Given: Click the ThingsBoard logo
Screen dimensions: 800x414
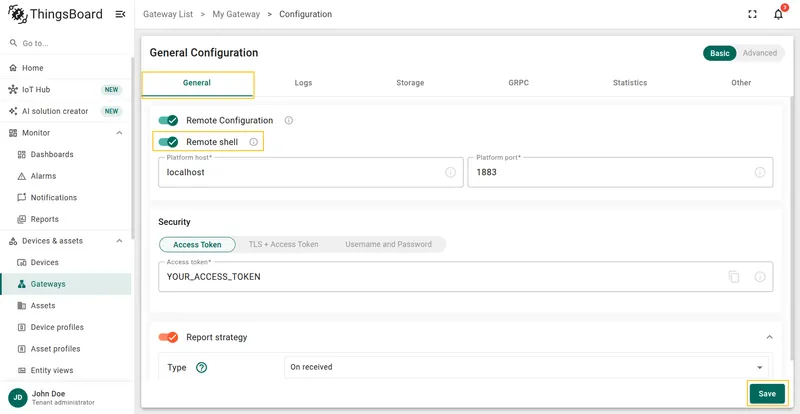Looking at the screenshot, I should 55,14.
